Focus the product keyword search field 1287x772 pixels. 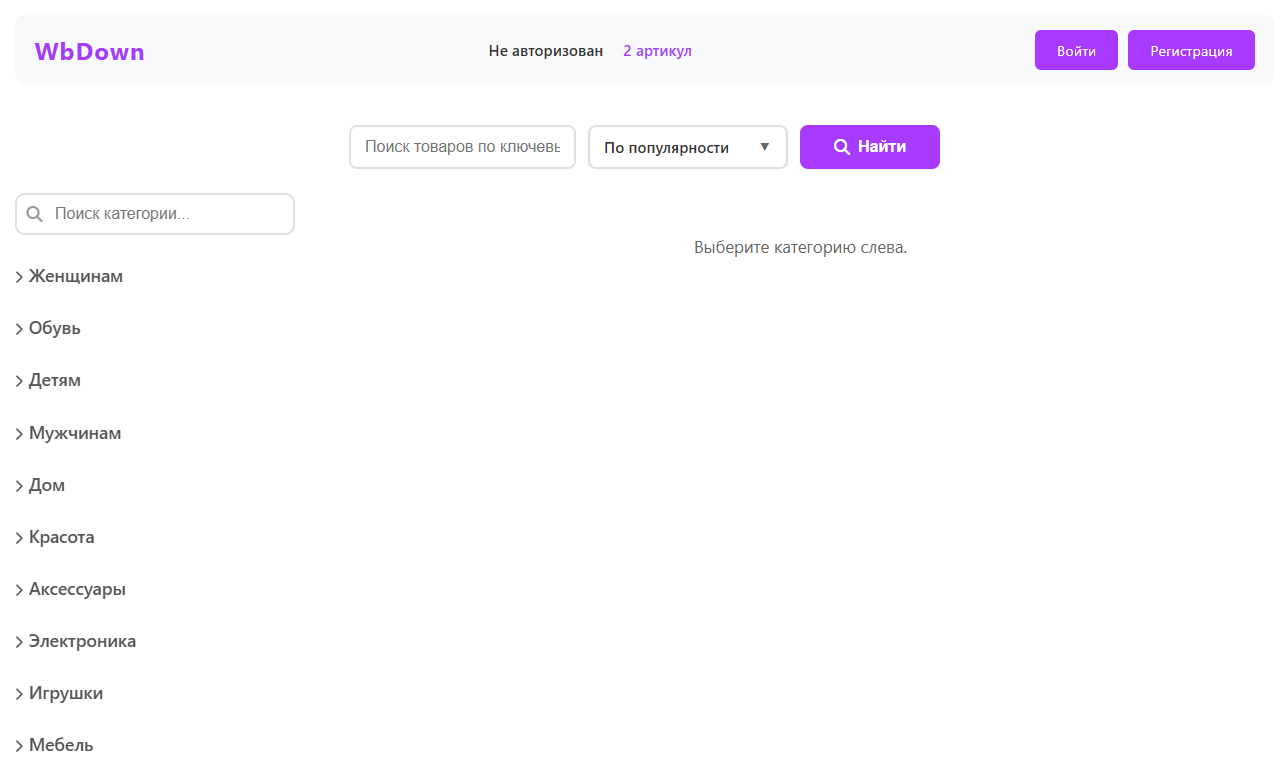pyautogui.click(x=462, y=147)
